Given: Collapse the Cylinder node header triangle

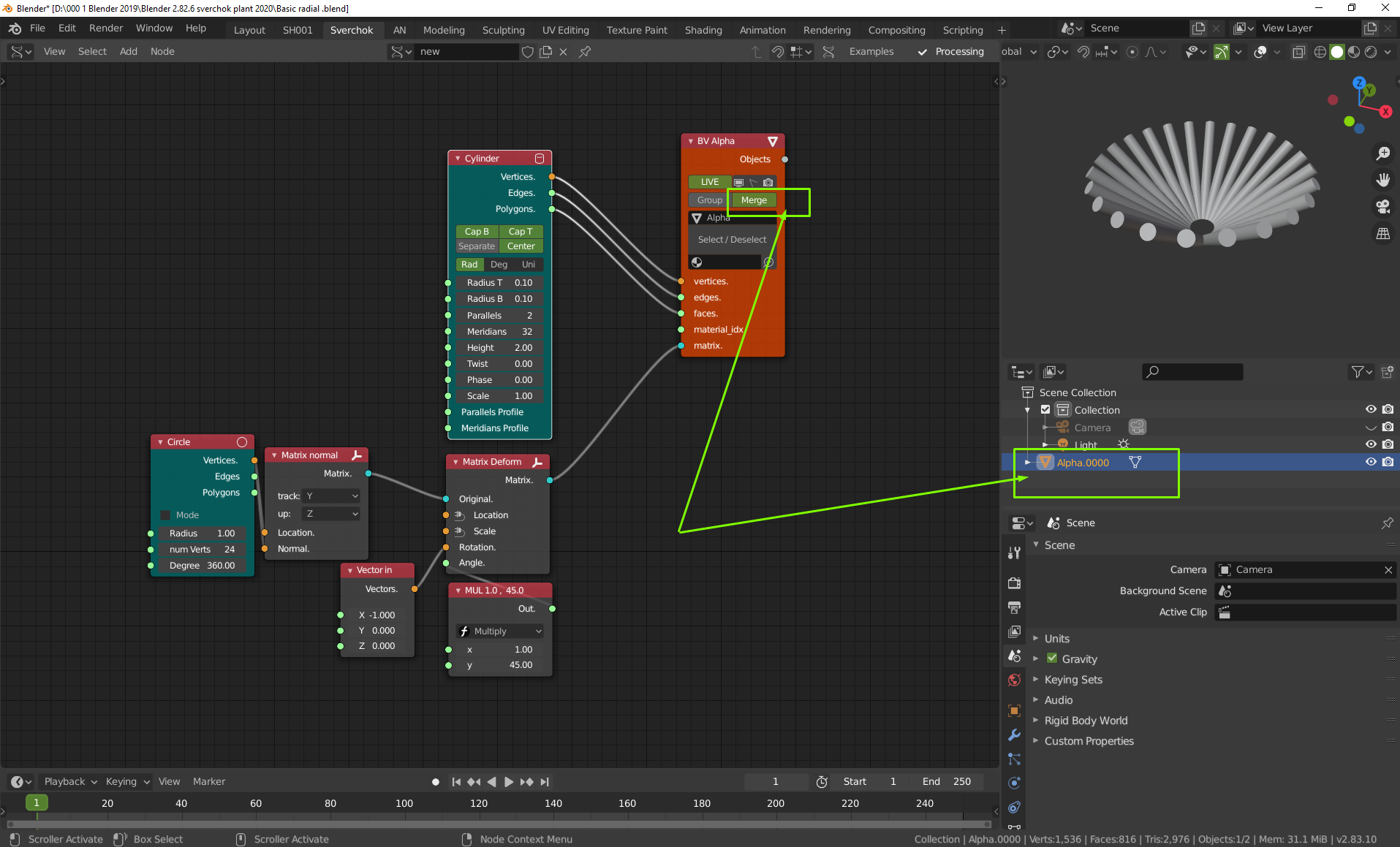Looking at the screenshot, I should [x=457, y=158].
